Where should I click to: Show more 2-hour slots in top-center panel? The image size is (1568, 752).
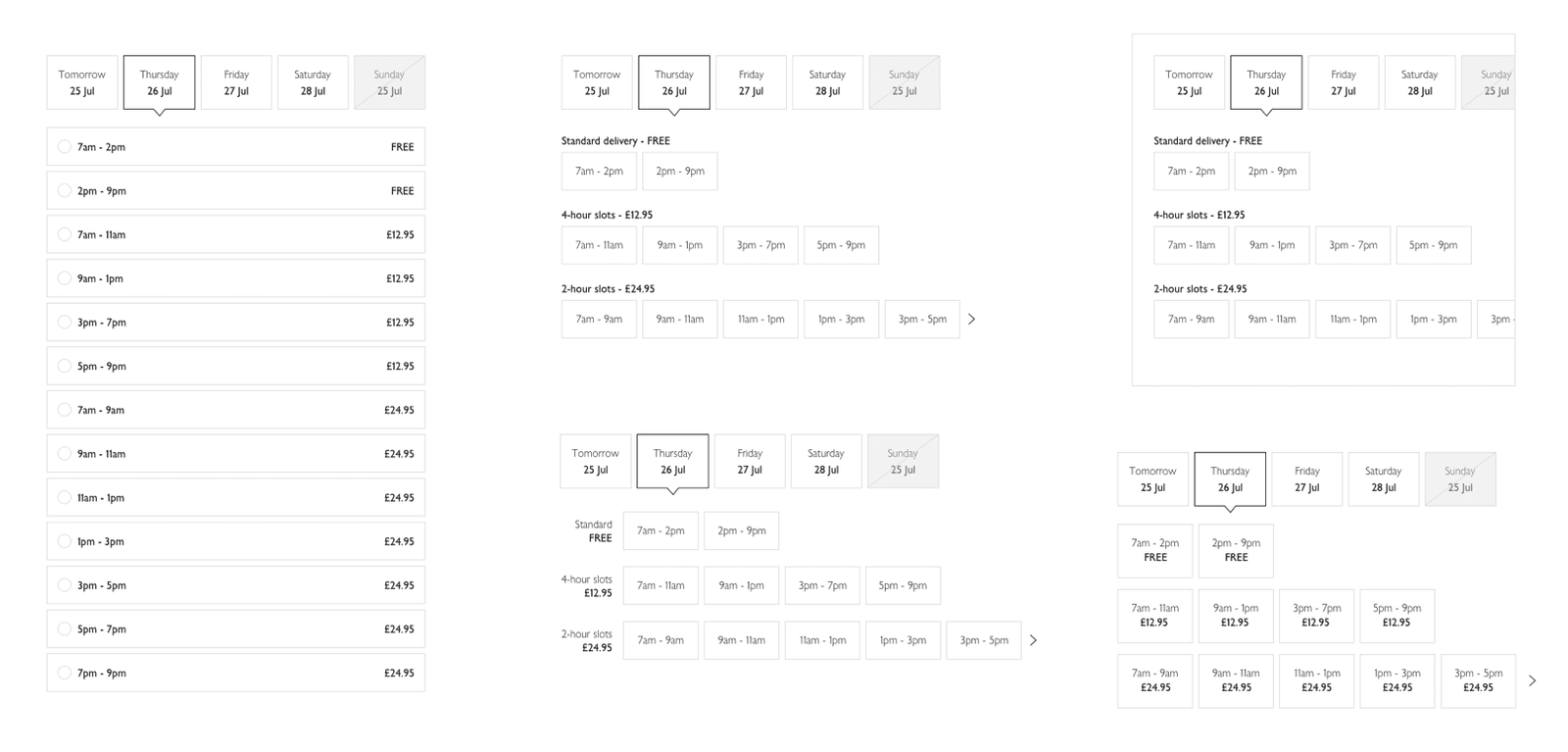click(971, 319)
